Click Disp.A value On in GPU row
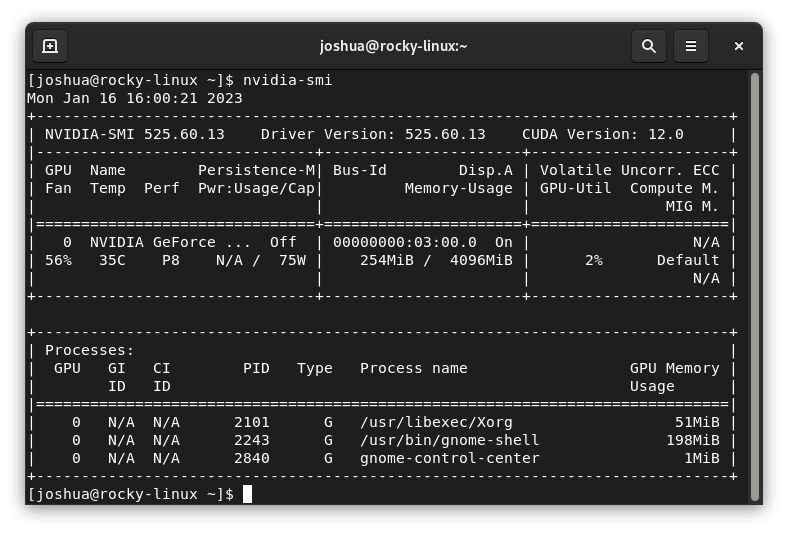Viewport: 788px width, 533px height. pos(504,242)
